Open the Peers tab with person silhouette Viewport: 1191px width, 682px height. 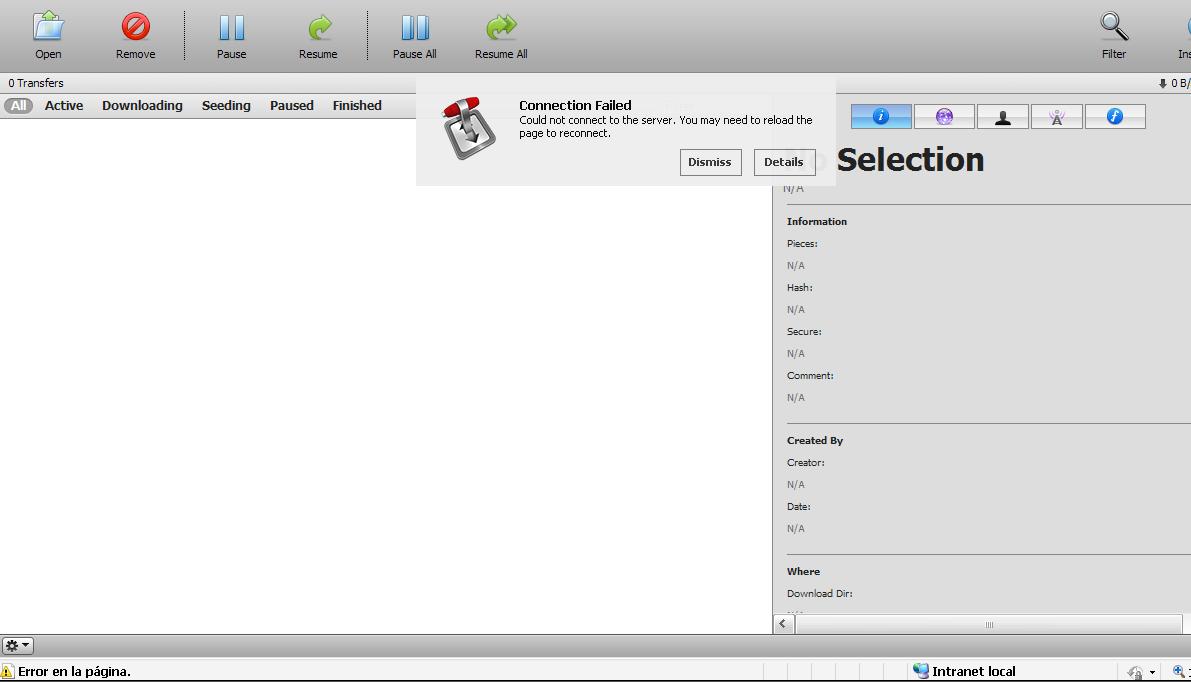[1003, 116]
